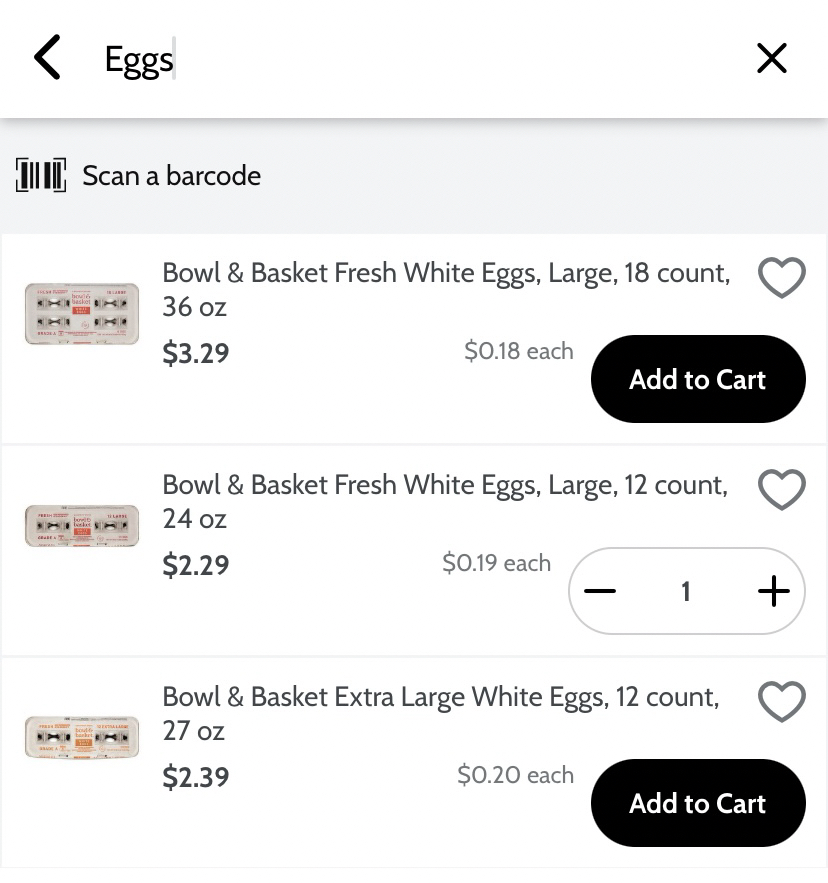This screenshot has height=883, width=828.
Task: Click the Eggs search input field
Action: click(x=400, y=59)
